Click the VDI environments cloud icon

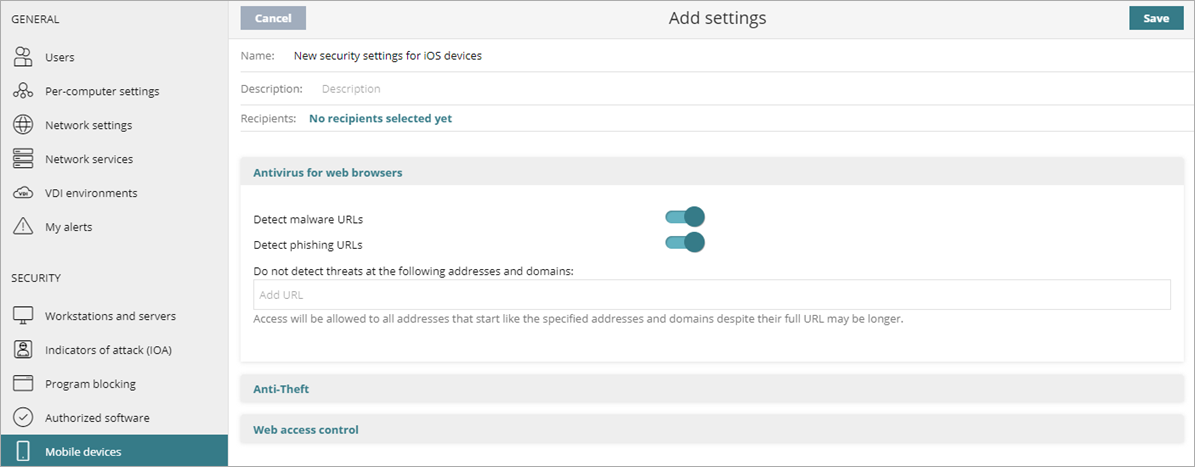[23, 193]
